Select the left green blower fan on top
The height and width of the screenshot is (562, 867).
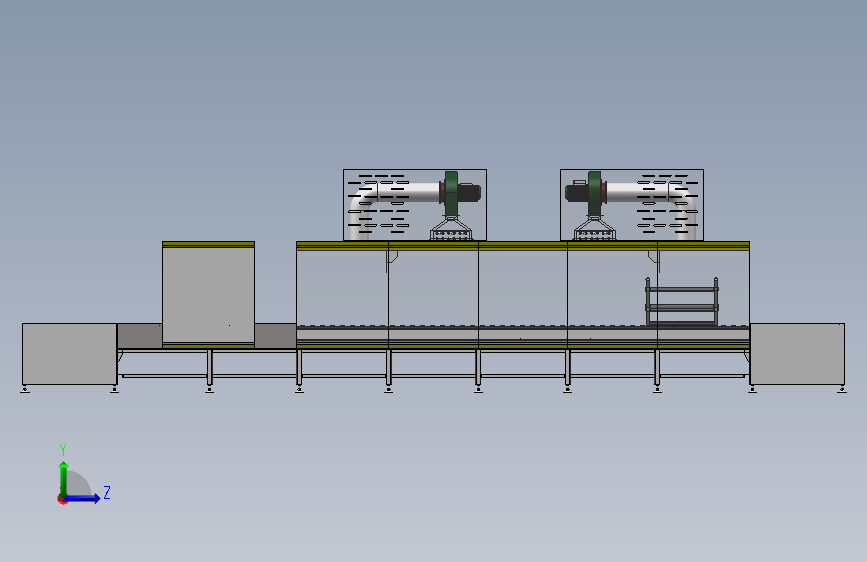point(451,192)
